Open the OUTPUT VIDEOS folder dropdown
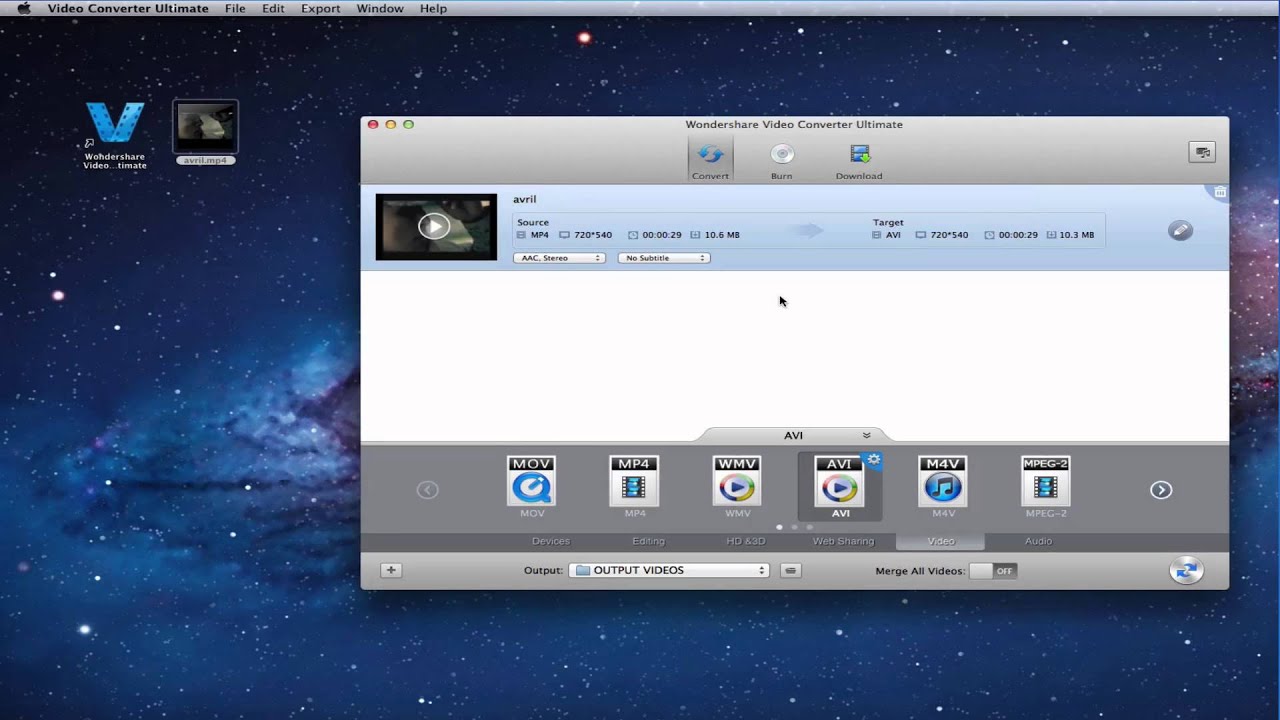The width and height of the screenshot is (1280, 720). 669,570
